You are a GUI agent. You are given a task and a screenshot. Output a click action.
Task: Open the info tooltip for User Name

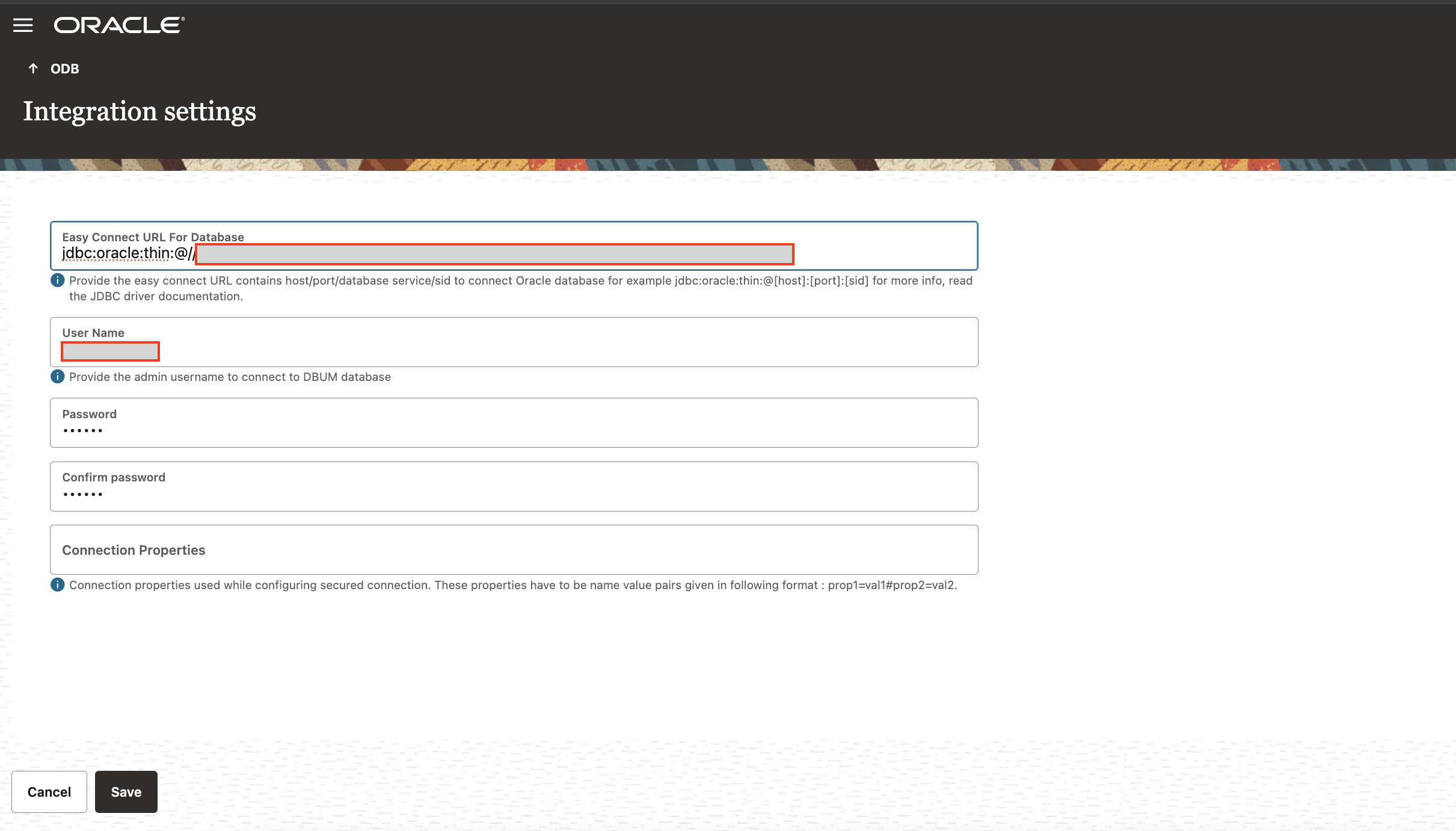click(57, 377)
